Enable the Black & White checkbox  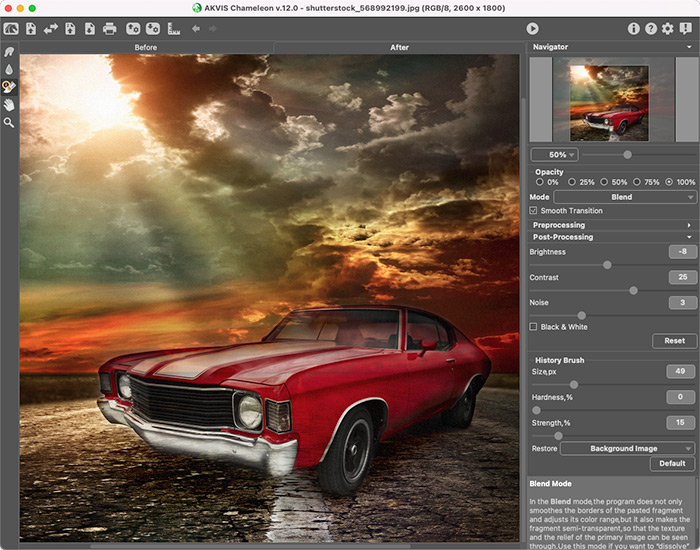(x=534, y=327)
